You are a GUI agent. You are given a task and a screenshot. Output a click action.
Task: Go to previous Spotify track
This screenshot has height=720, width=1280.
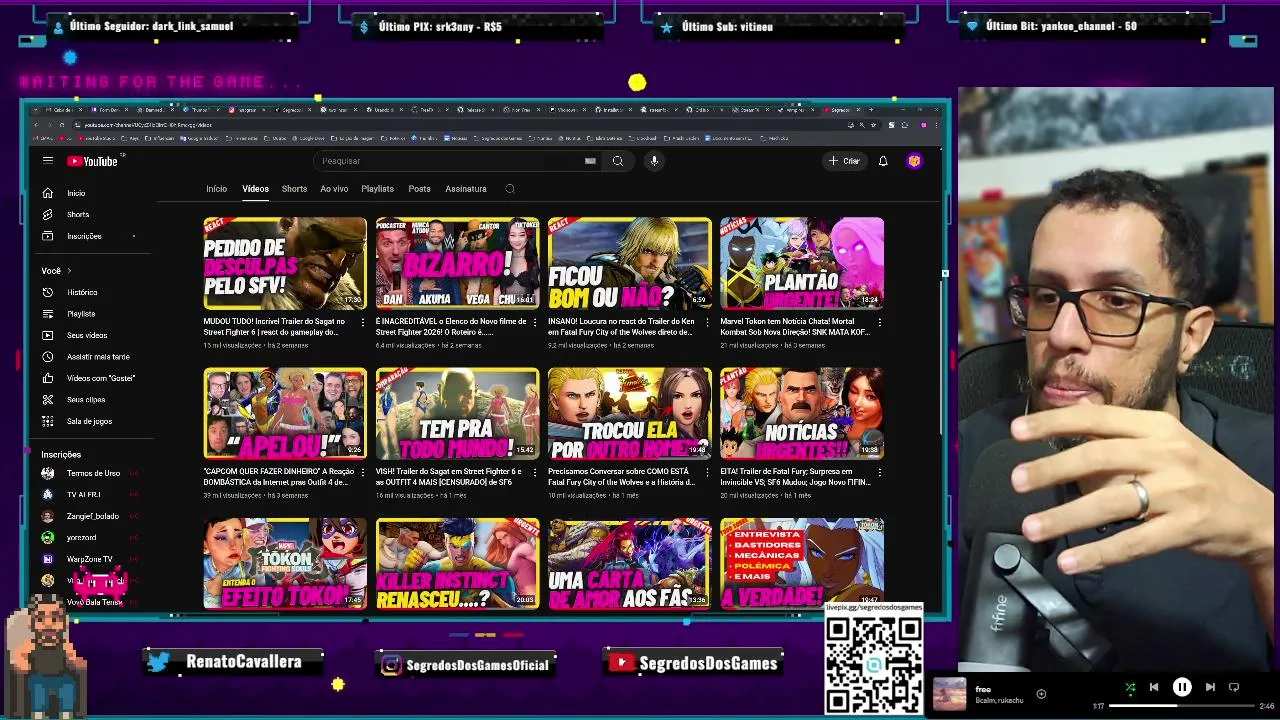pyautogui.click(x=1154, y=687)
